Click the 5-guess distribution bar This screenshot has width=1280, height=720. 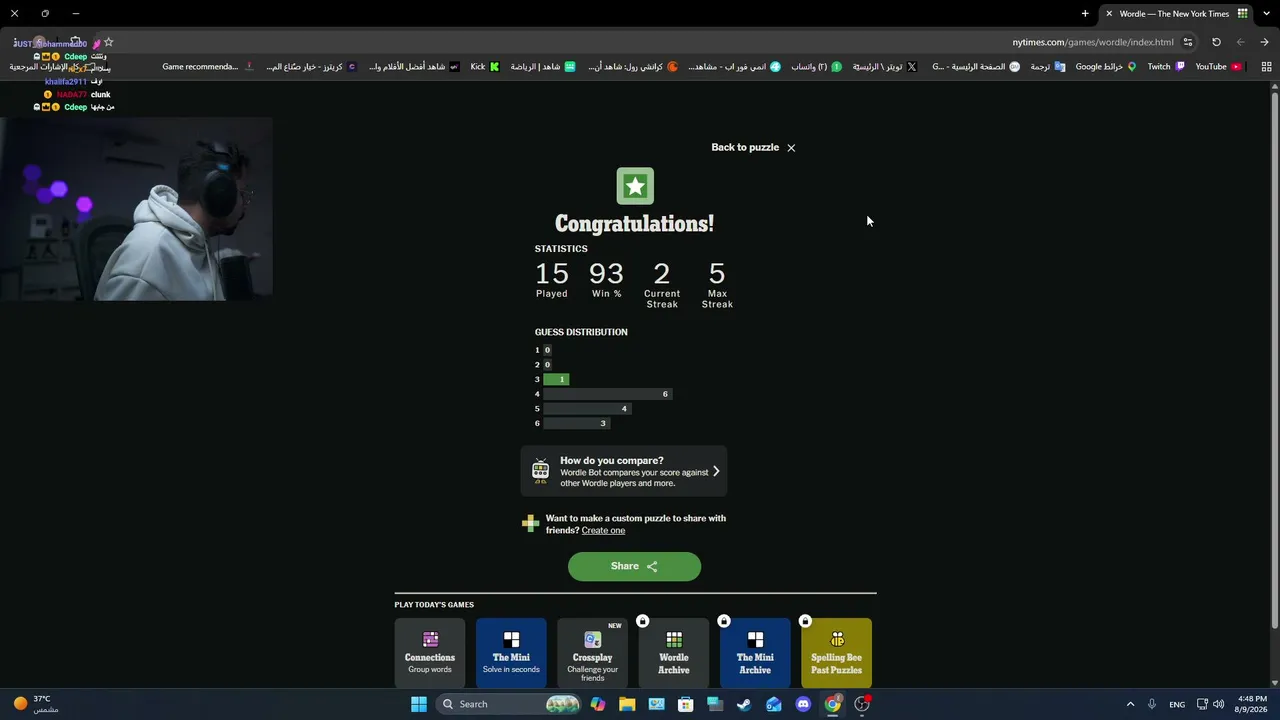pos(587,409)
